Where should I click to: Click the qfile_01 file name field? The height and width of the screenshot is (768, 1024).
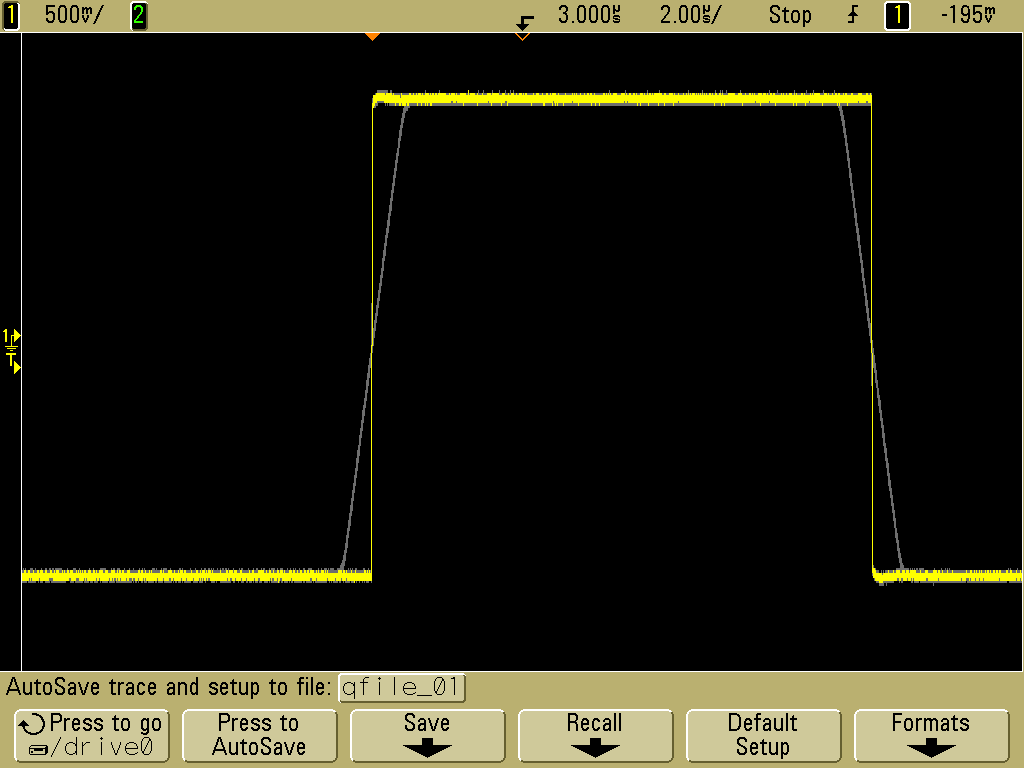(402, 688)
